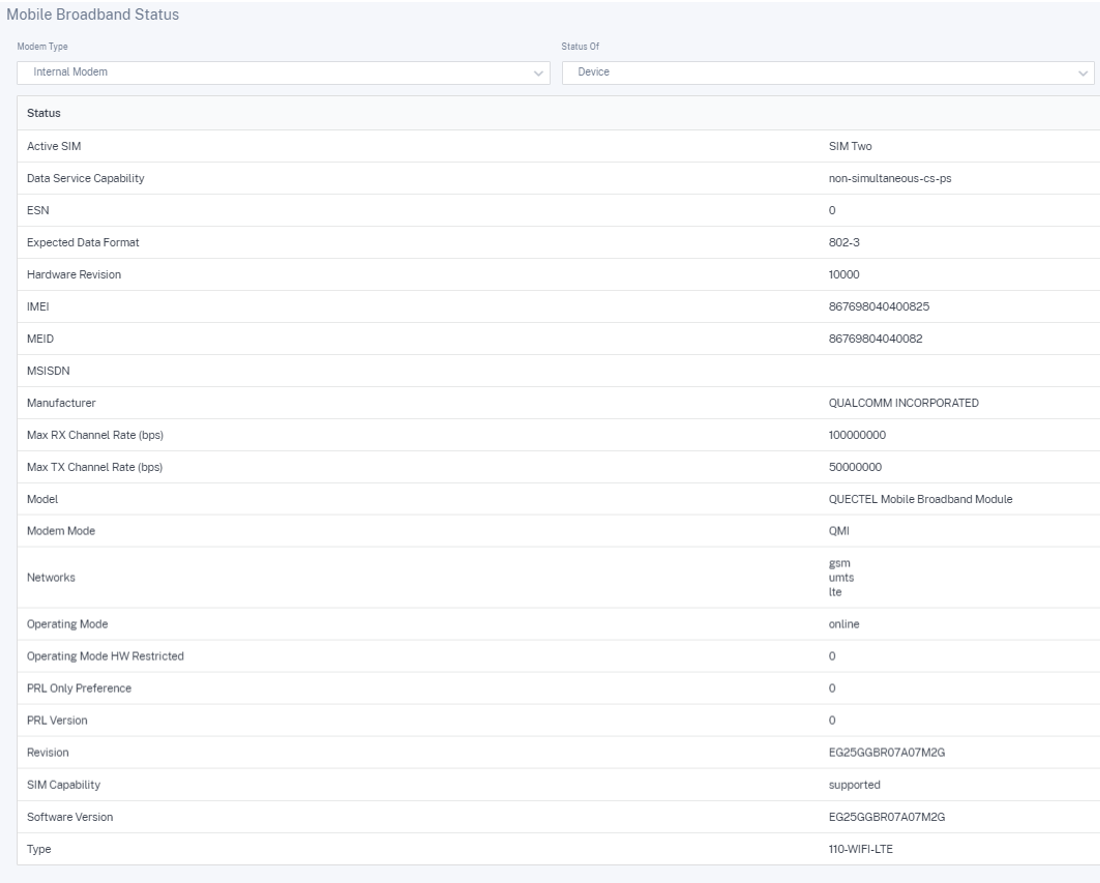Click the ESN row label
The height and width of the screenshot is (883, 1100).
[38, 210]
